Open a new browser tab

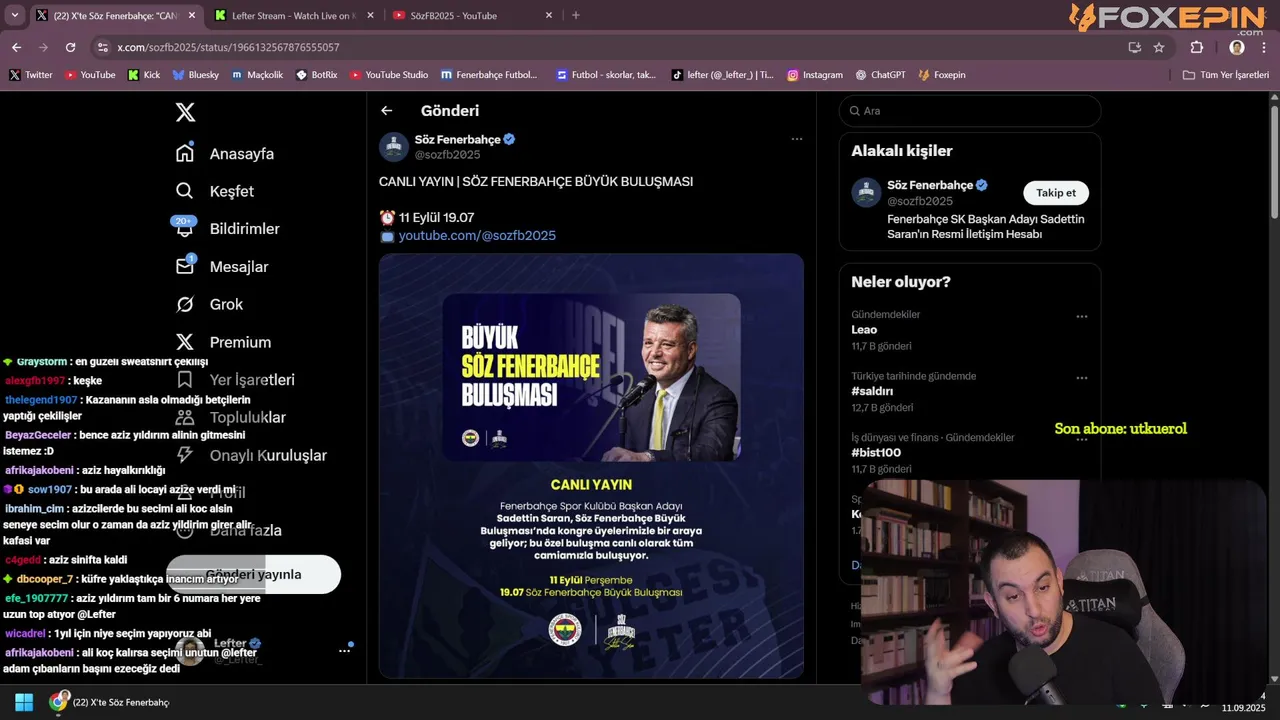tap(576, 16)
